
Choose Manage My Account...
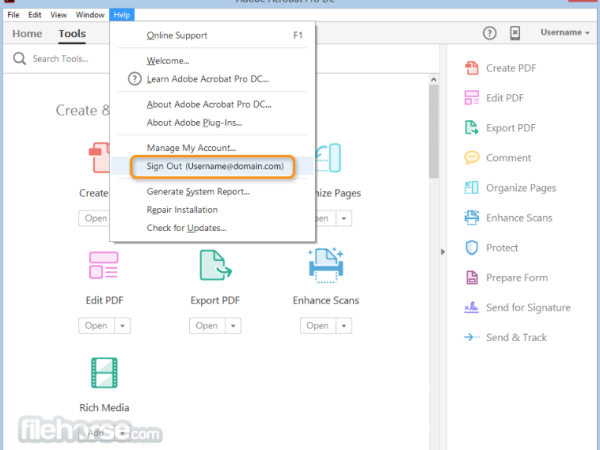click(212, 148)
